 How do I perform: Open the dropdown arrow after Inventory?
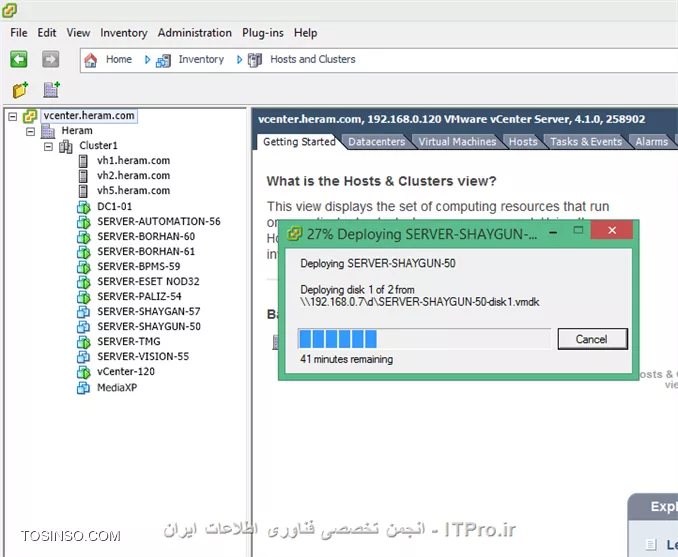pos(239,60)
